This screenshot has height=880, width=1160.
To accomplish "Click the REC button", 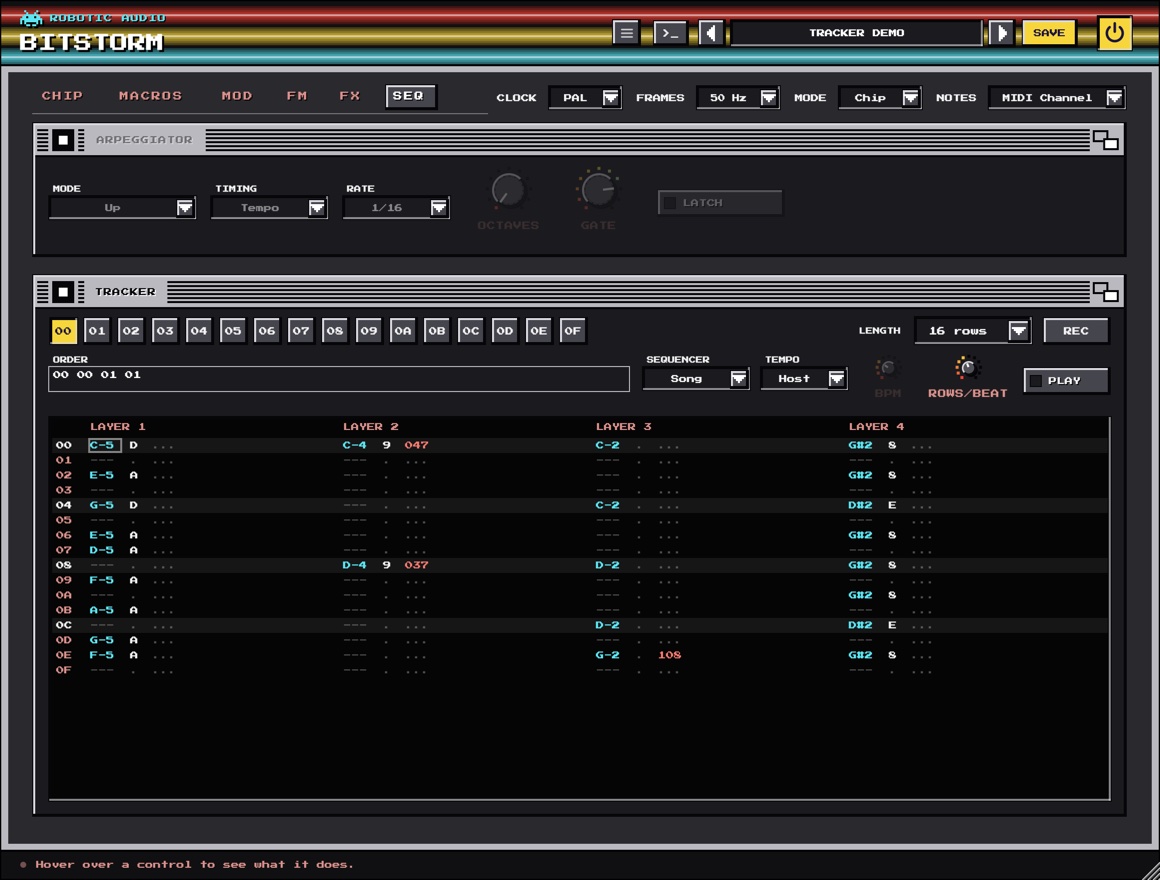I will (x=1076, y=331).
